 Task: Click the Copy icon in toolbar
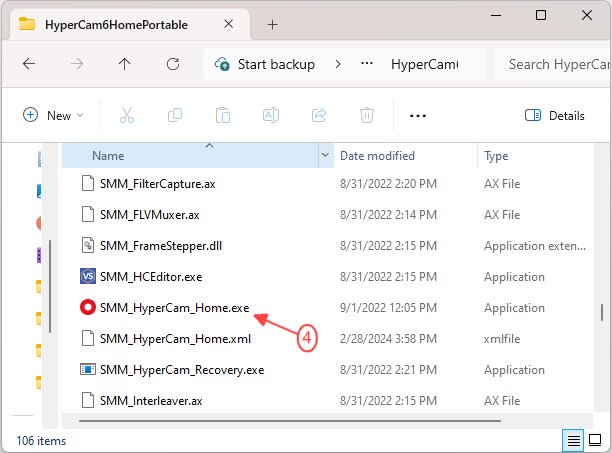175,115
